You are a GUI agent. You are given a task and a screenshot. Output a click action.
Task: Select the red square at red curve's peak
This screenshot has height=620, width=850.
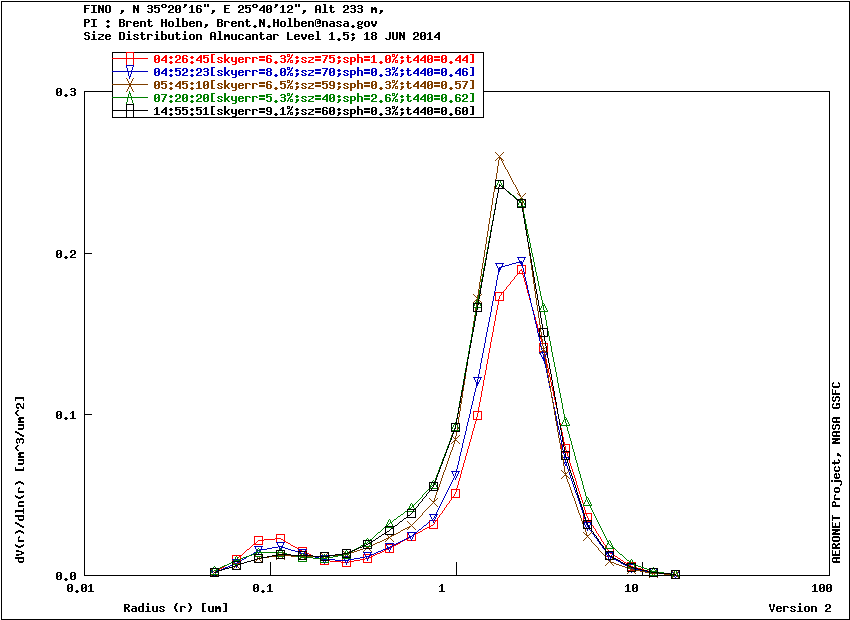521,270
